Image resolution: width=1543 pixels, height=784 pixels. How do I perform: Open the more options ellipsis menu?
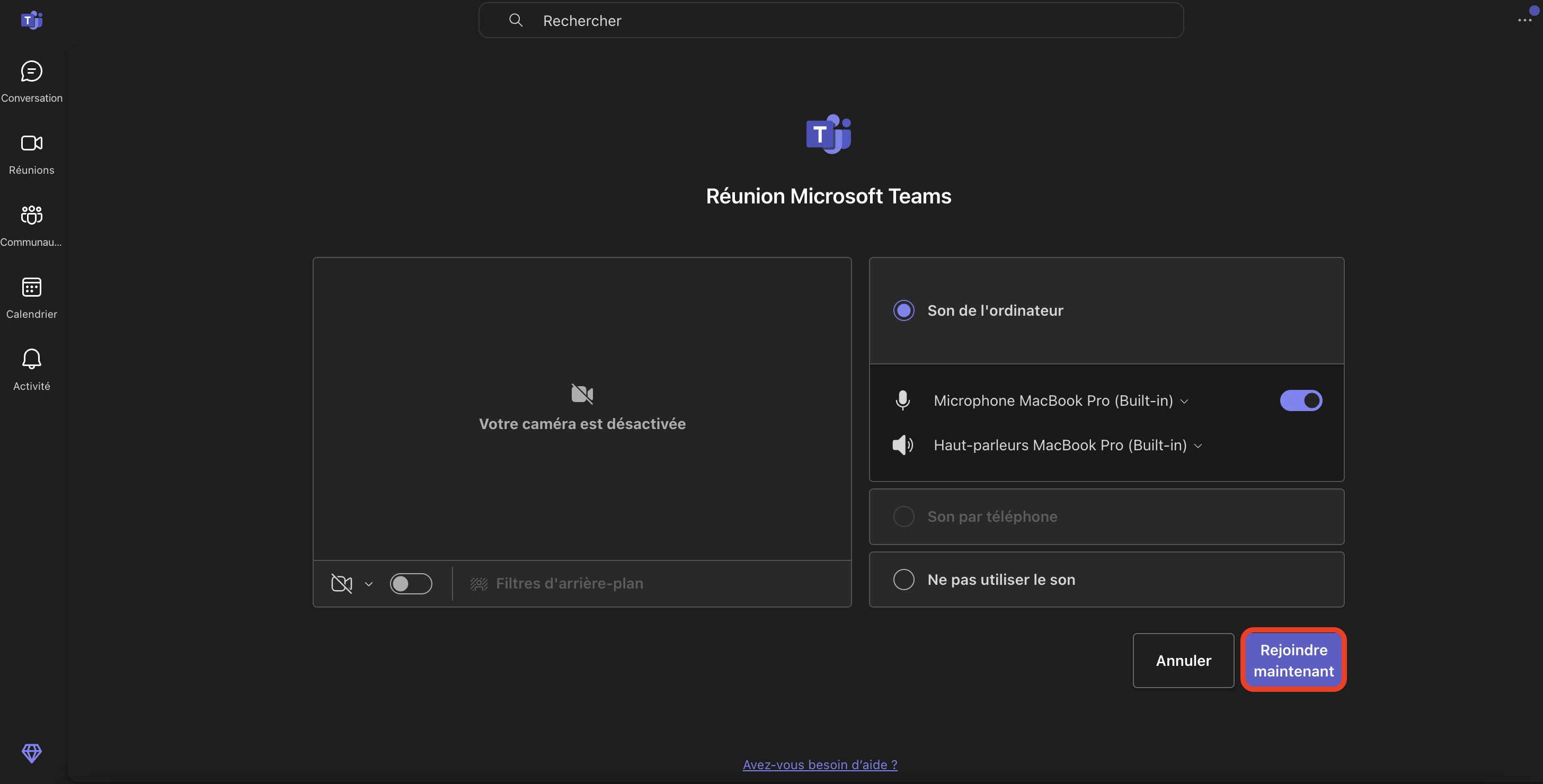pyautogui.click(x=1524, y=20)
